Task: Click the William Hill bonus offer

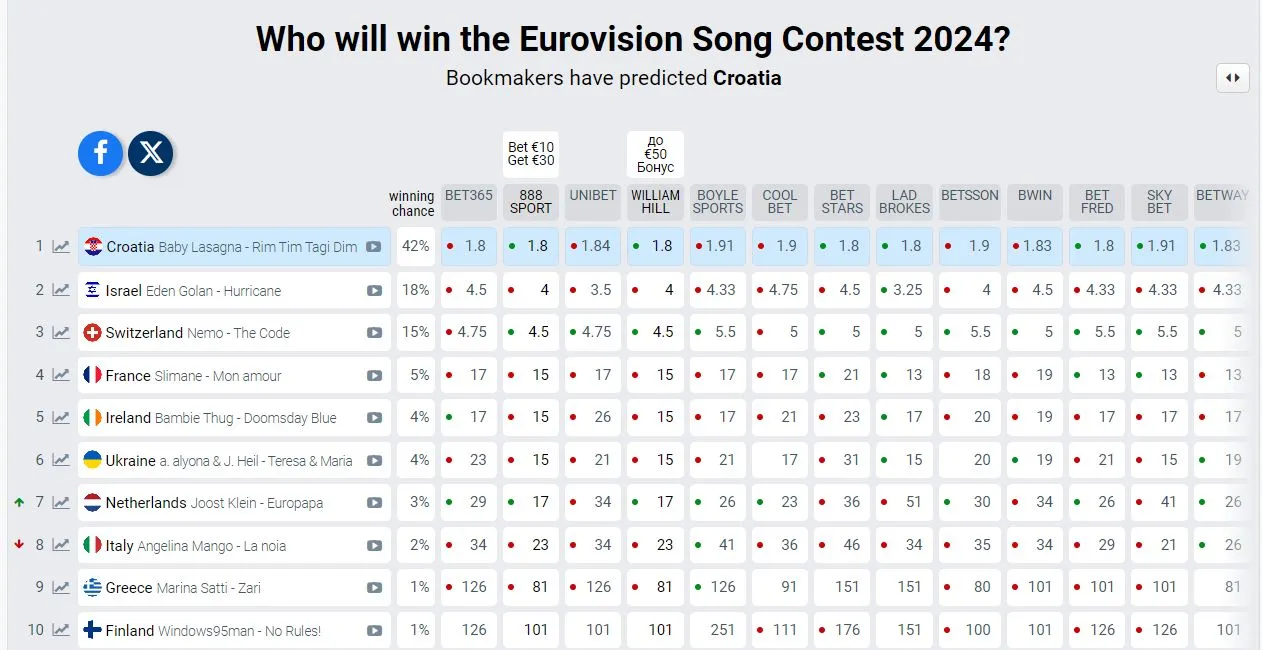Action: pyautogui.click(x=656, y=154)
